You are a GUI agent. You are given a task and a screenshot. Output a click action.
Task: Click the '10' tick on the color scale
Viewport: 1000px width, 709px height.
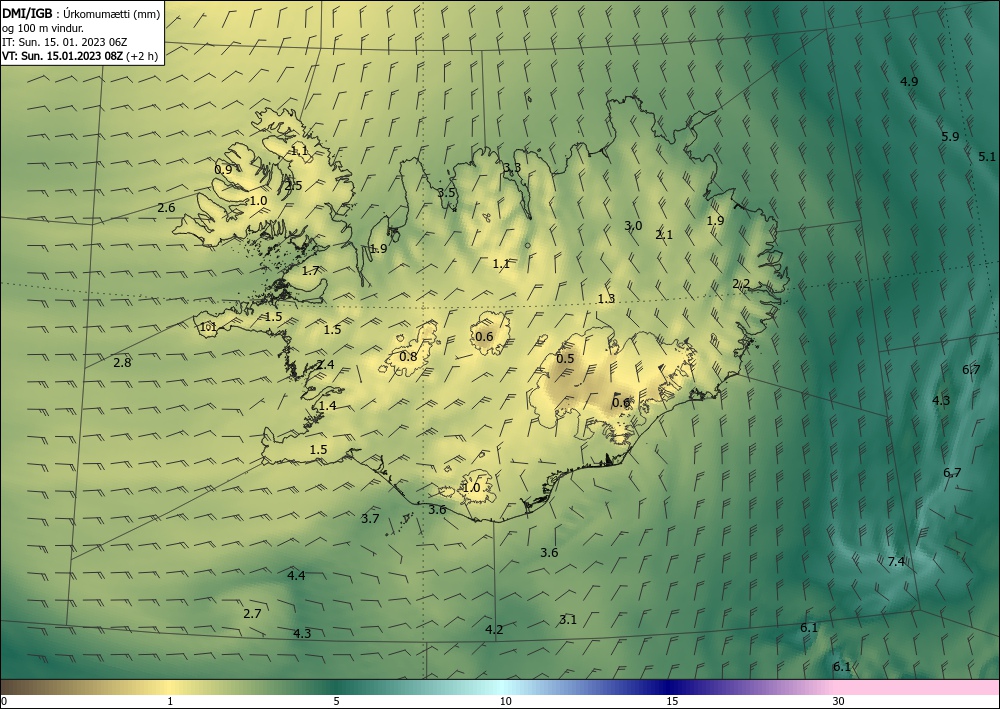click(x=505, y=702)
